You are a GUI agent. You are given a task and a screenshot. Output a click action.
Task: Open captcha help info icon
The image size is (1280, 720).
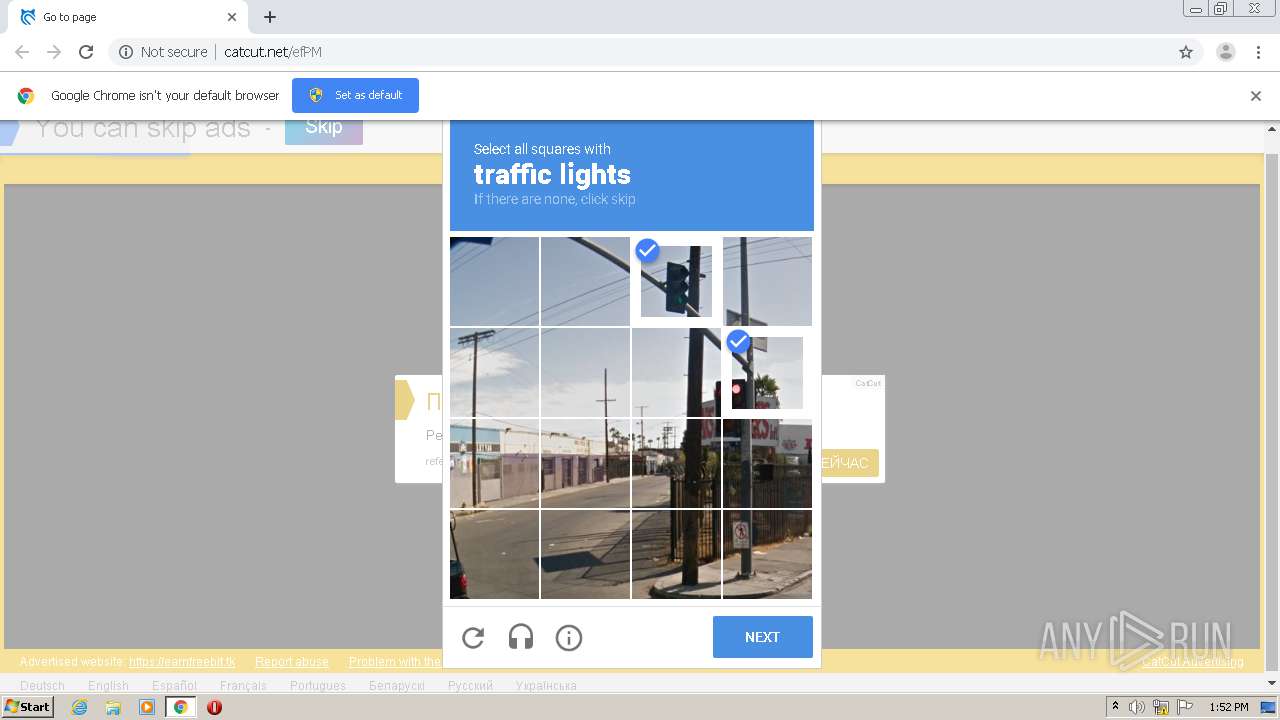(x=569, y=638)
